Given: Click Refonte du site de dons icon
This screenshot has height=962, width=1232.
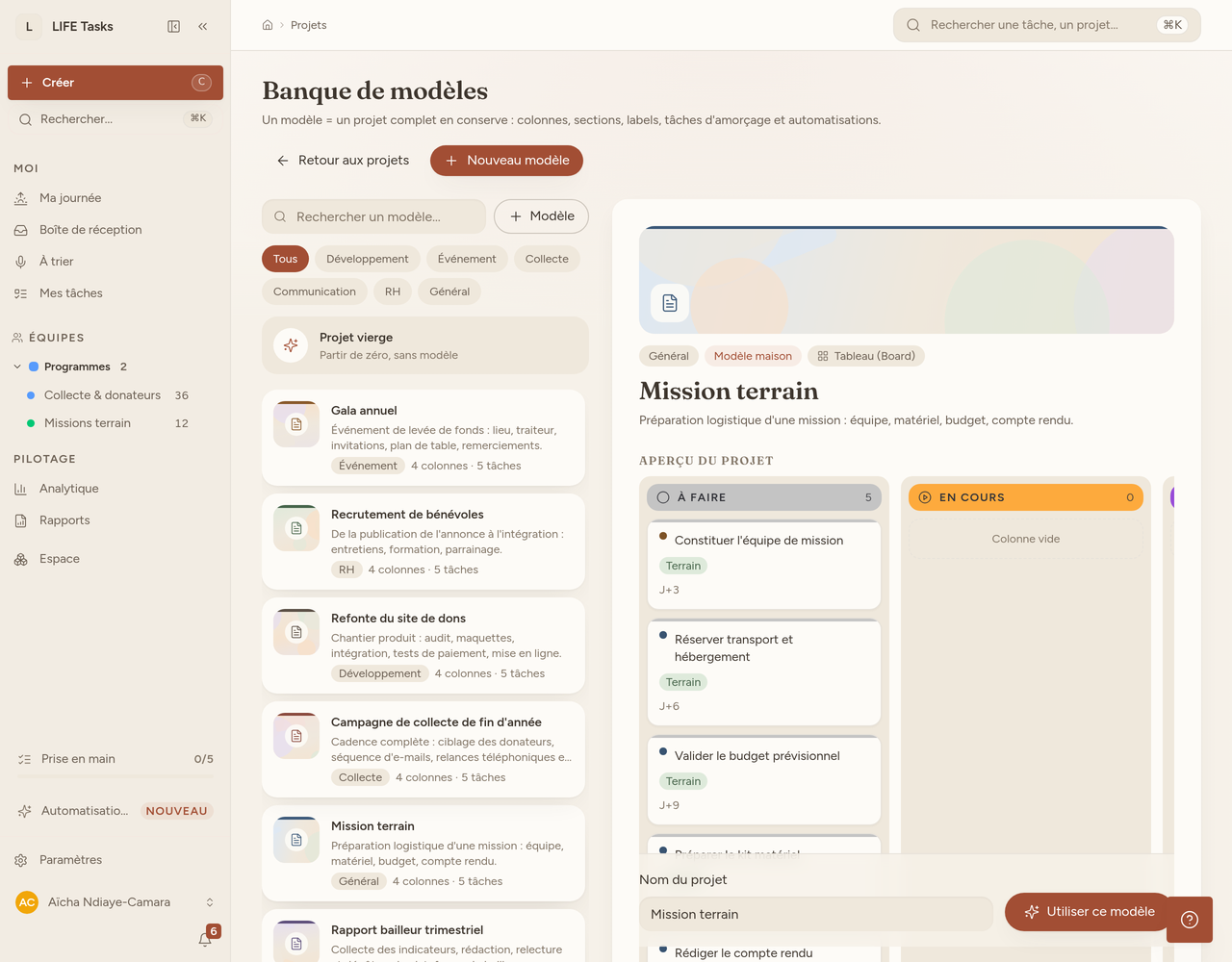Looking at the screenshot, I should 296,632.
